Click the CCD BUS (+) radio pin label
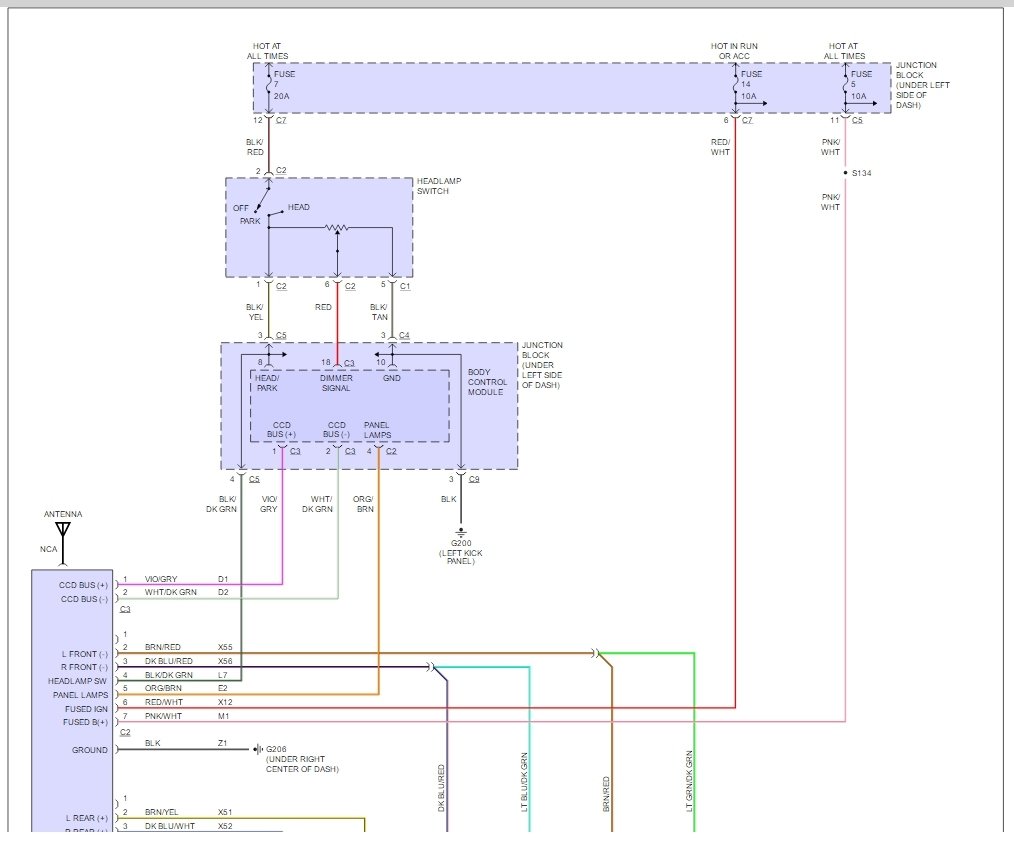Viewport: 1014px width, 850px height. 84,584
